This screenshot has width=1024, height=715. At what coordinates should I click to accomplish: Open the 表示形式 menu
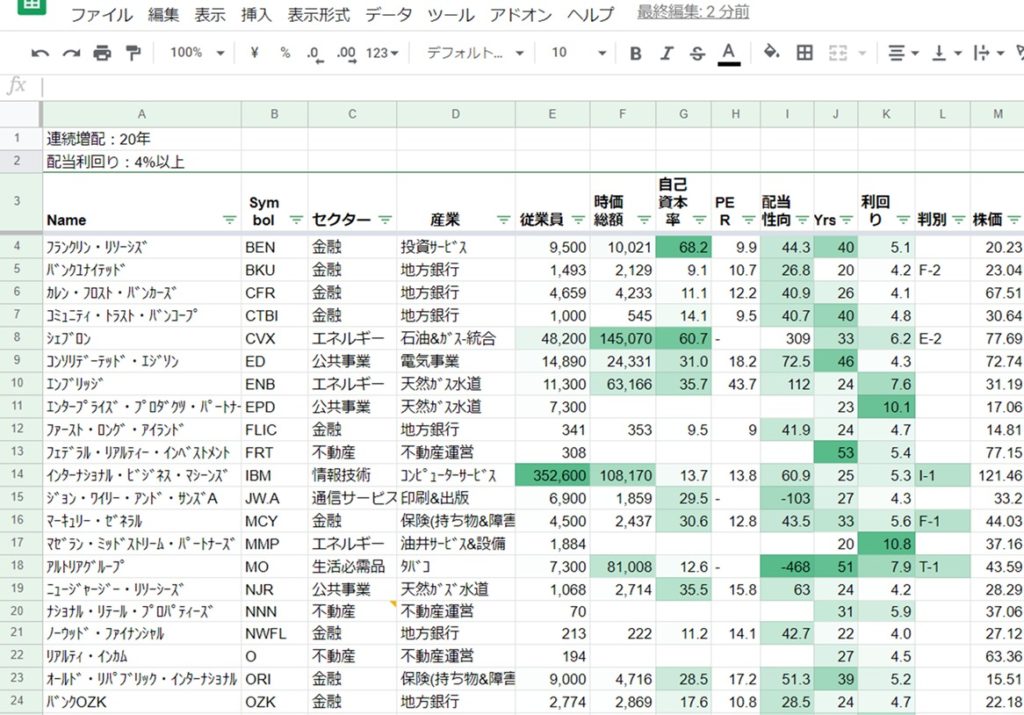[x=319, y=14]
